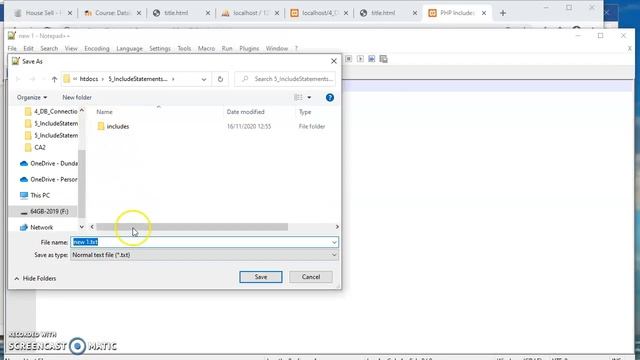Open the Language menu
Viewport: 640px width, 360px height.
click(129, 49)
